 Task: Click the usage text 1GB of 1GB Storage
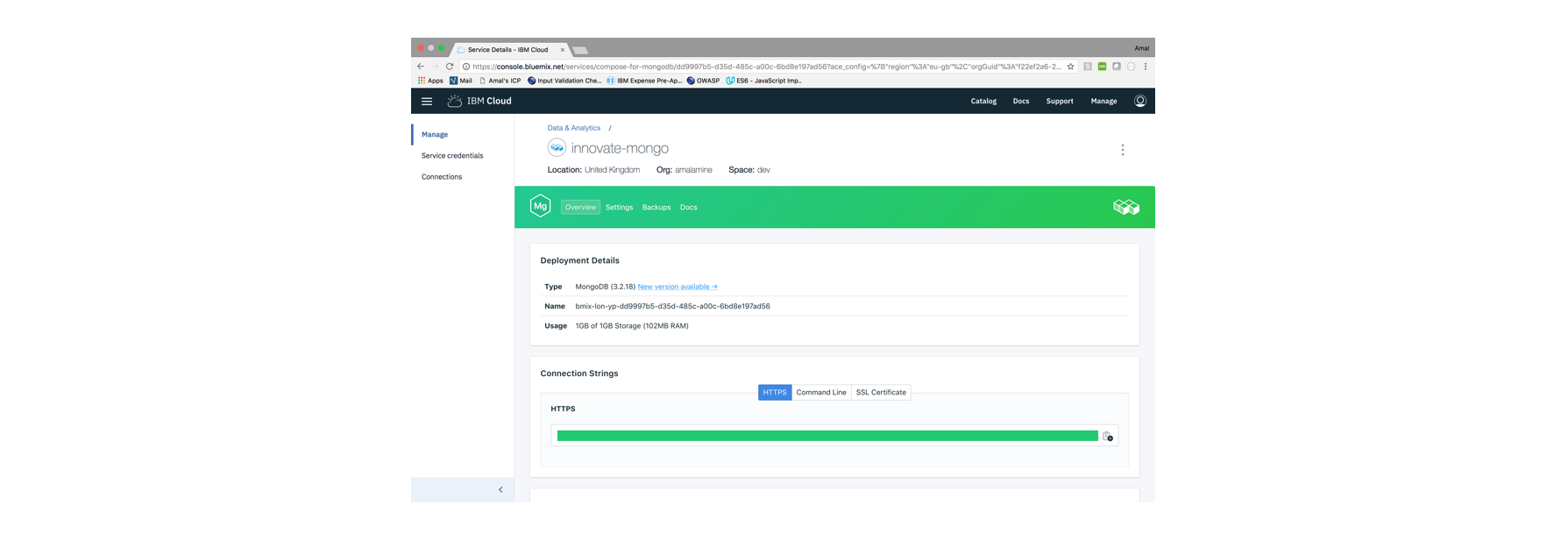(632, 325)
